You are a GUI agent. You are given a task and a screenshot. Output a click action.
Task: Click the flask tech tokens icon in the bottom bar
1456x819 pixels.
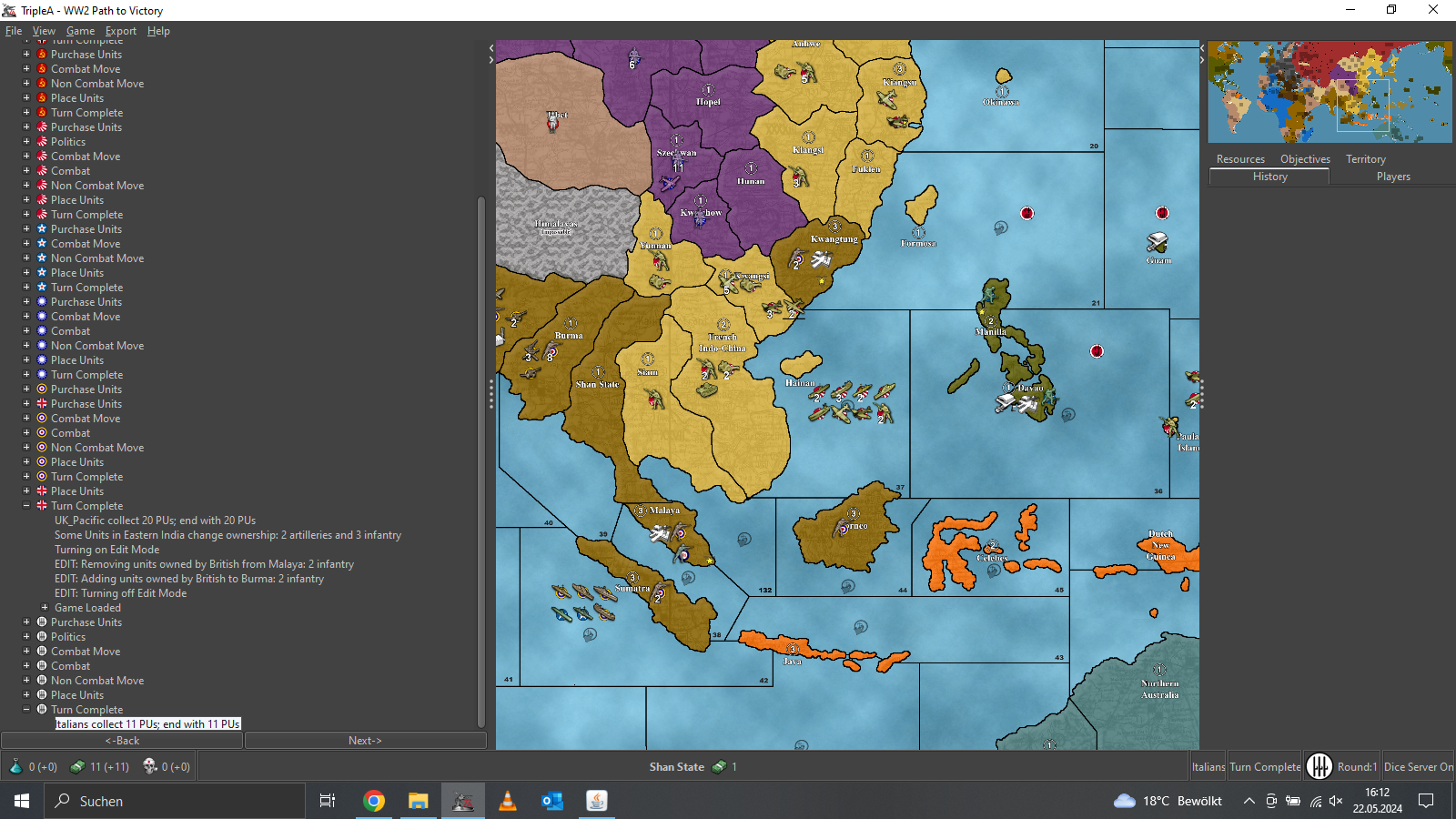click(15, 766)
